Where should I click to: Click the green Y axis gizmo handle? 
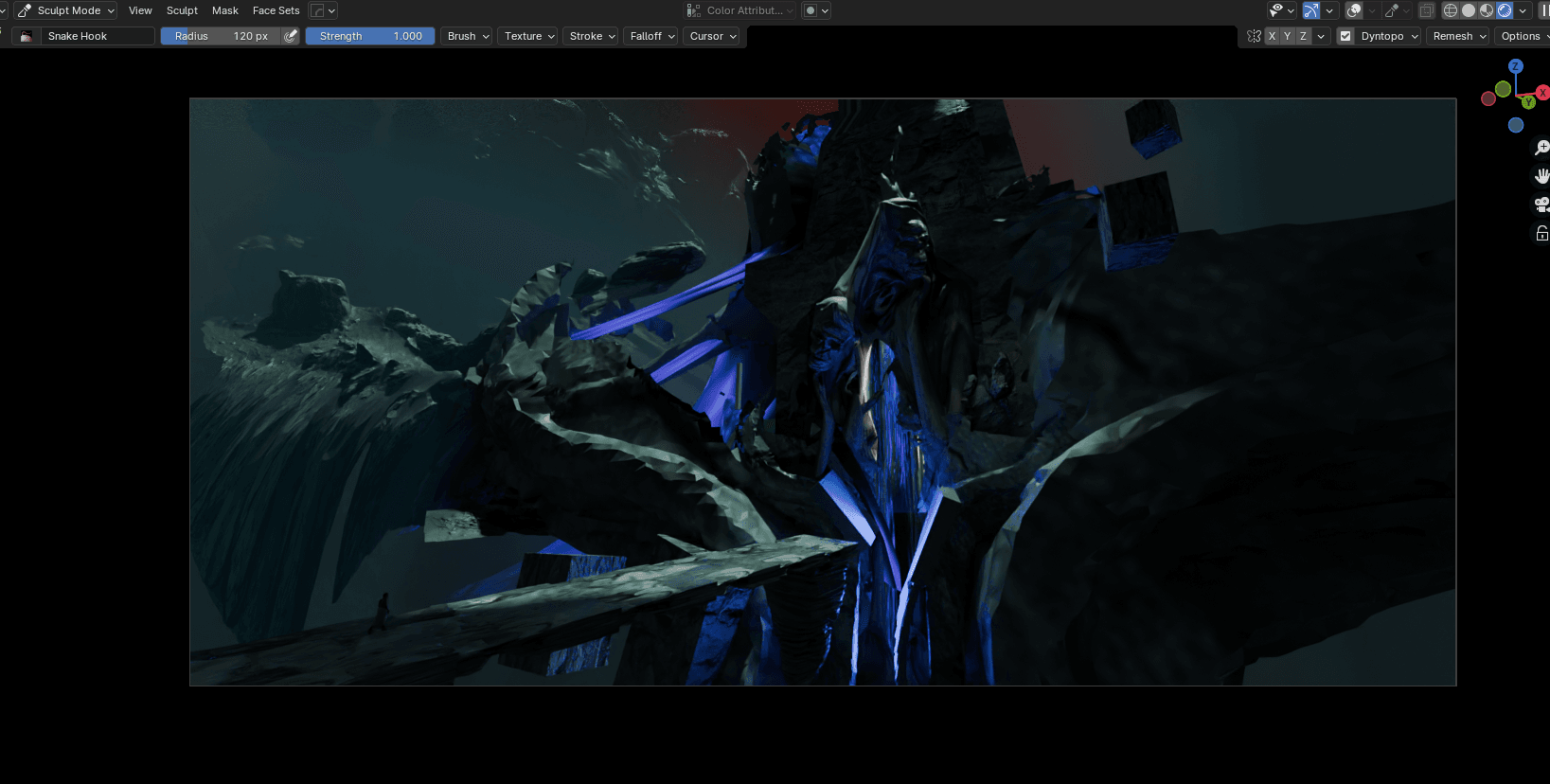[x=1528, y=102]
